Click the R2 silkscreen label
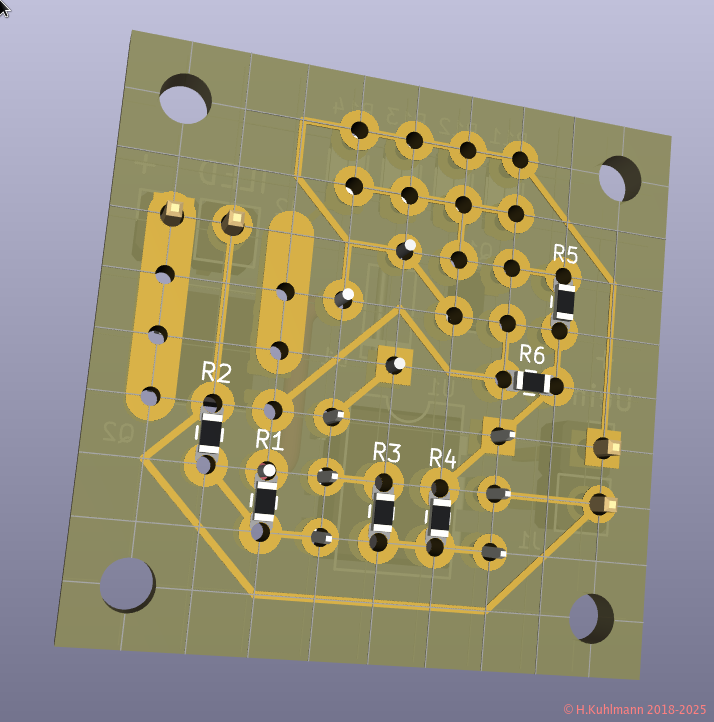The image size is (714, 722). click(x=216, y=373)
